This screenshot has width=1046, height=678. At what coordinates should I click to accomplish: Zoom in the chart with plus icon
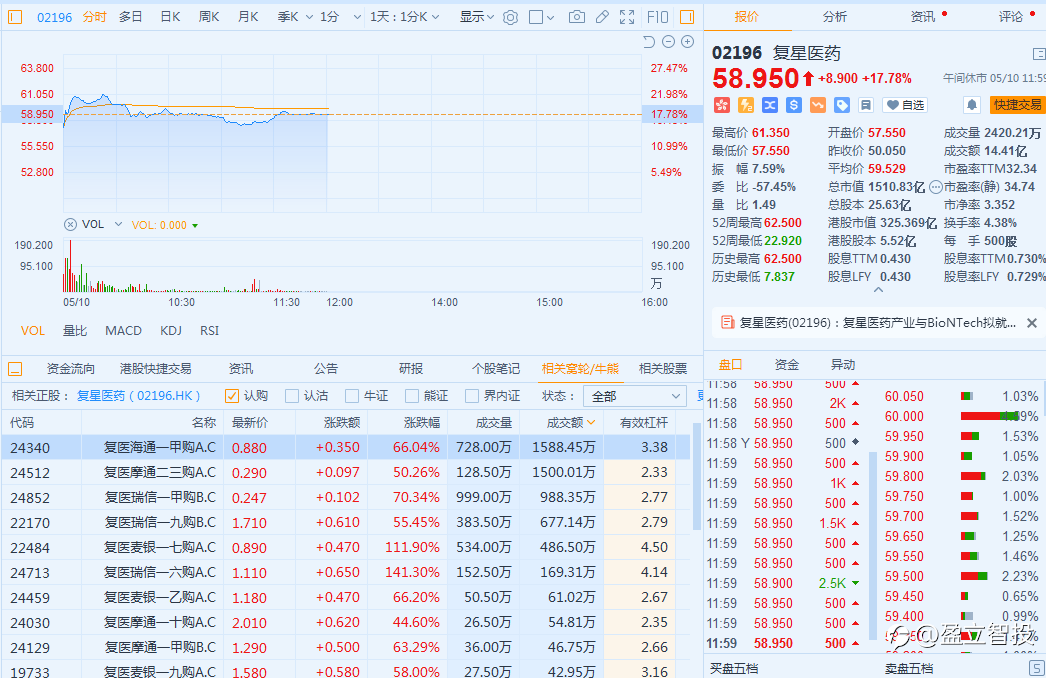687,42
